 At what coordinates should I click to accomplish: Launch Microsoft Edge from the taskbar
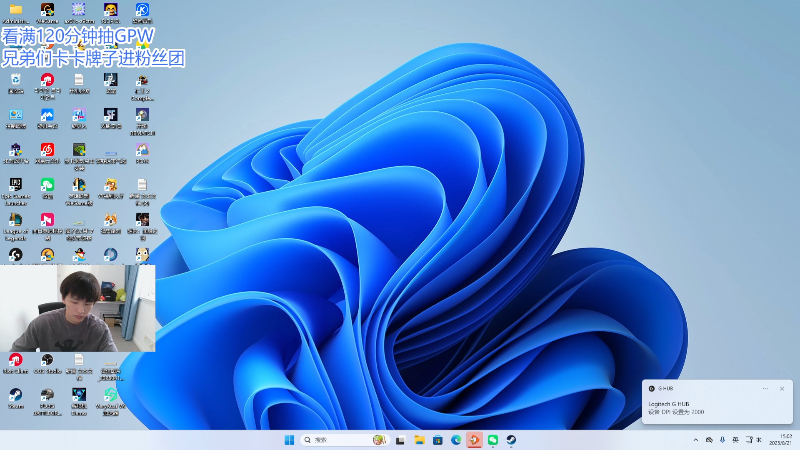pos(456,440)
